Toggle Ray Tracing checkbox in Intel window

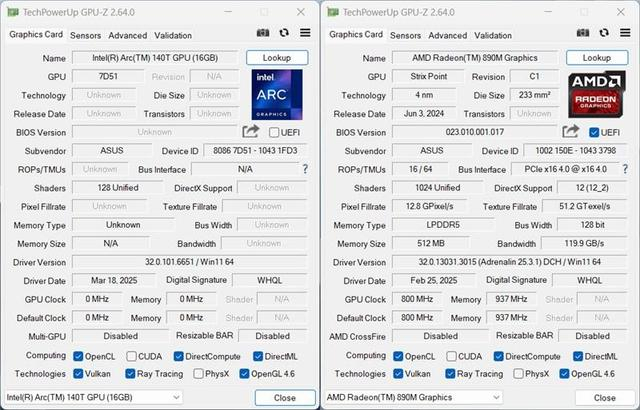click(x=130, y=373)
